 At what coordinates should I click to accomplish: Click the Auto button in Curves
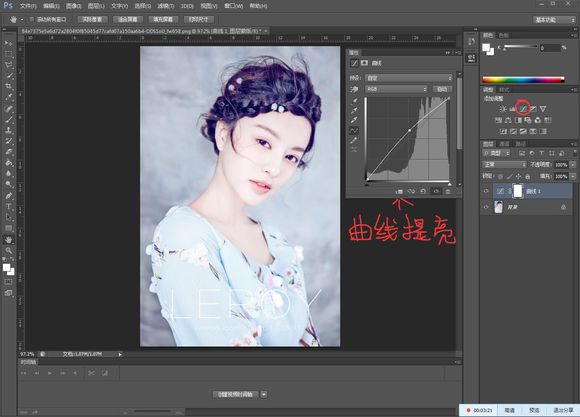442,89
